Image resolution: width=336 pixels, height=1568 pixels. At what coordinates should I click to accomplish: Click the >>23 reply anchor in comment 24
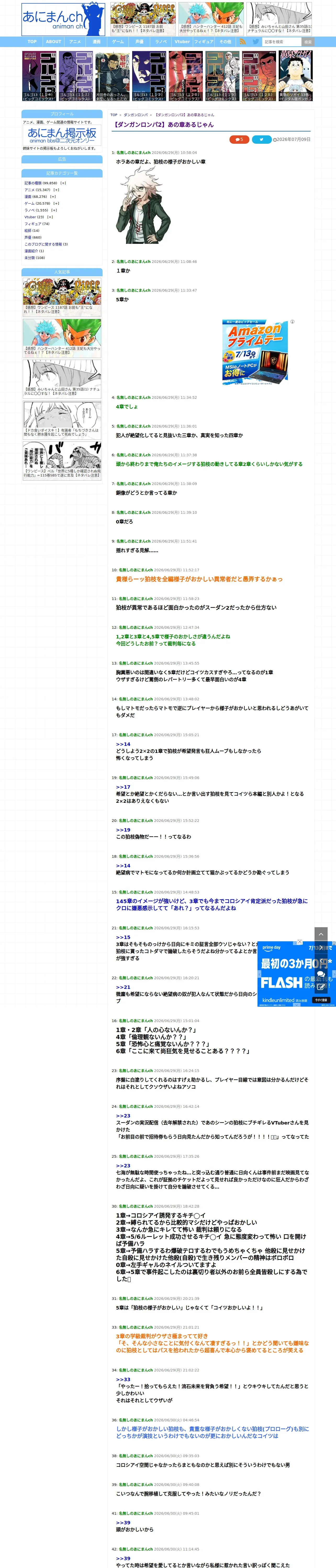pyautogui.click(x=123, y=1116)
